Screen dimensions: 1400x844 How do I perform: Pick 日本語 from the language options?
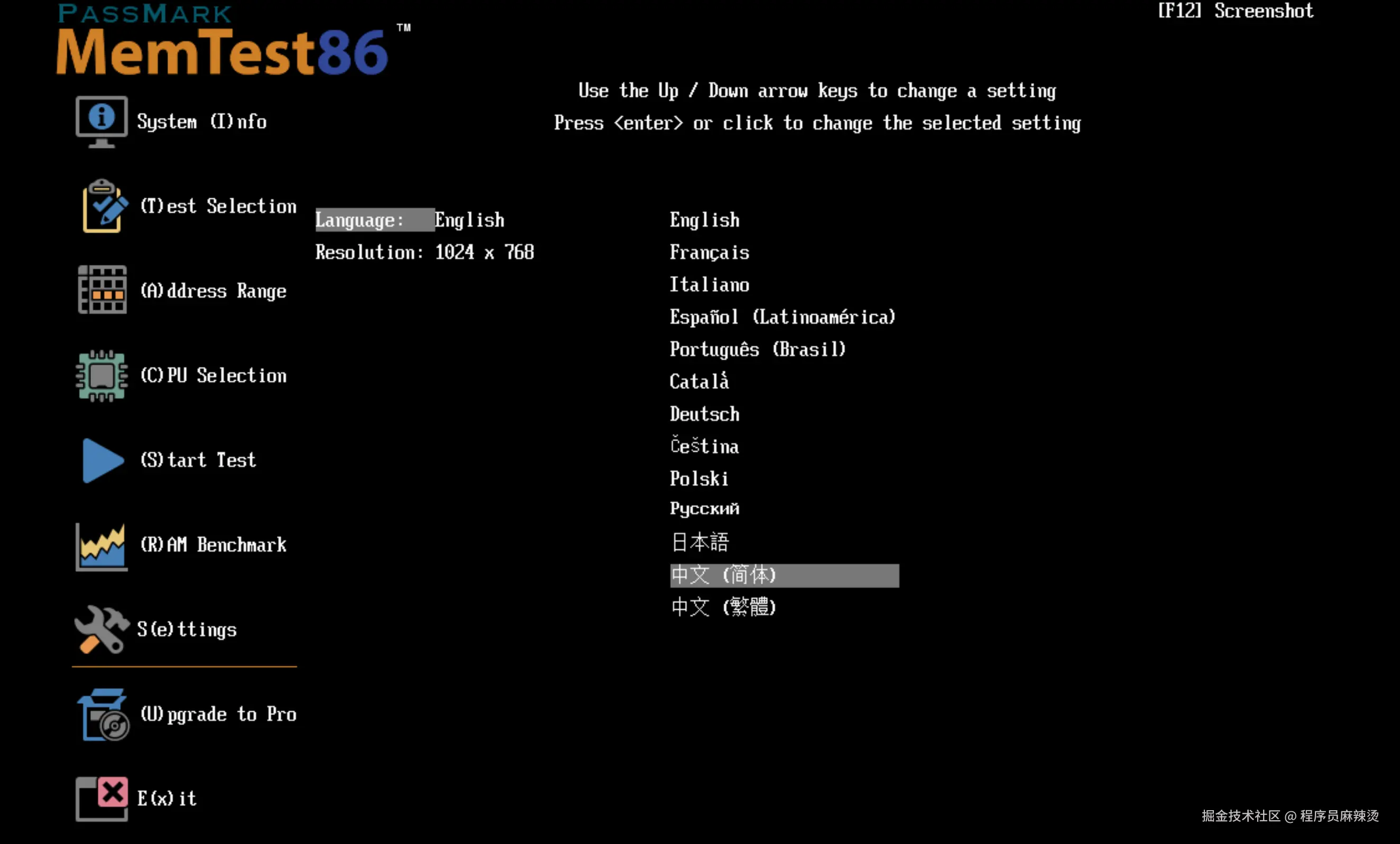pos(699,542)
